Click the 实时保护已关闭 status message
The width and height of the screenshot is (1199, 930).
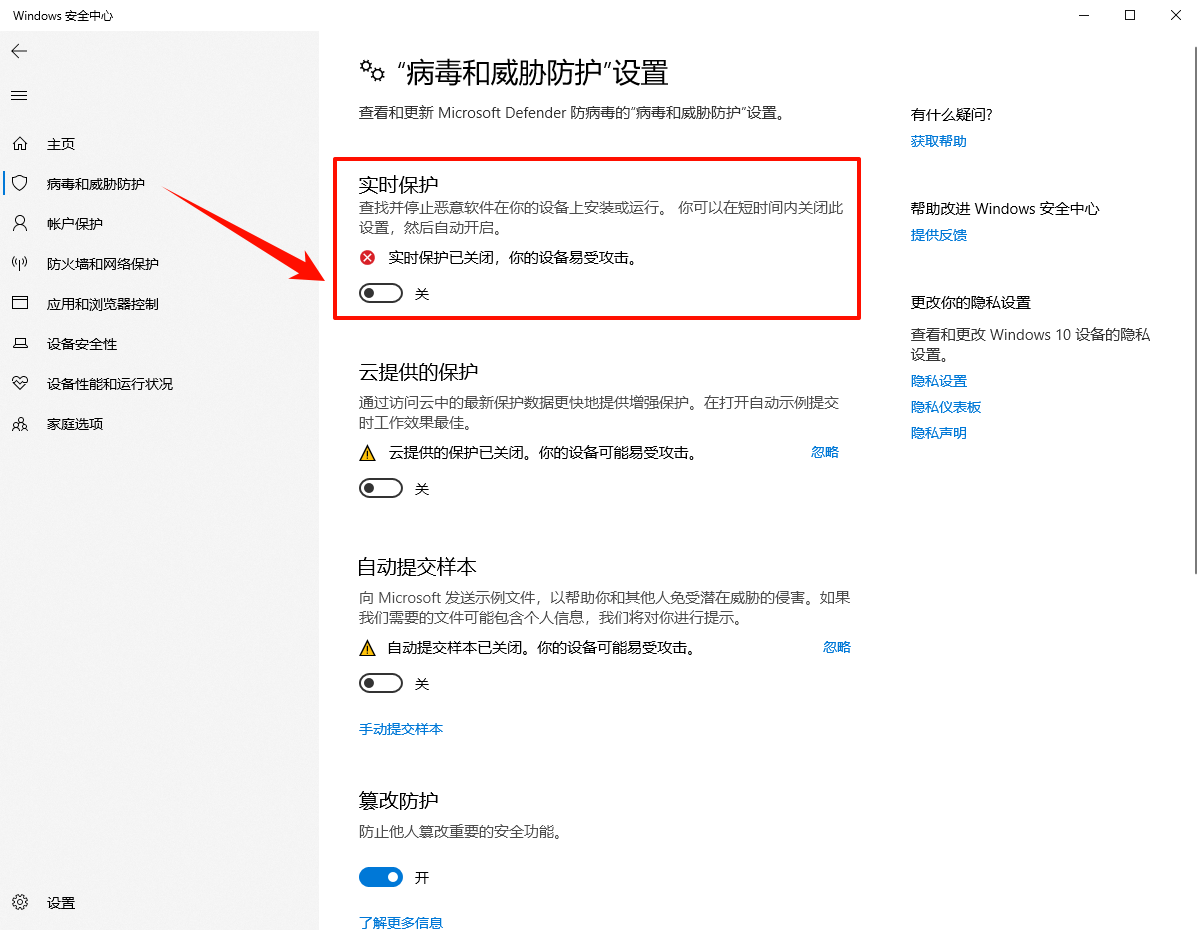512,258
